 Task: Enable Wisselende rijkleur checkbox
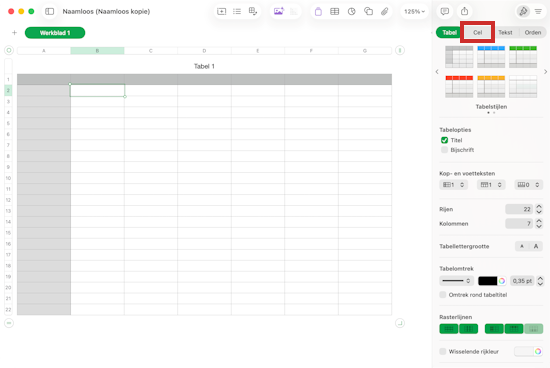pos(443,351)
